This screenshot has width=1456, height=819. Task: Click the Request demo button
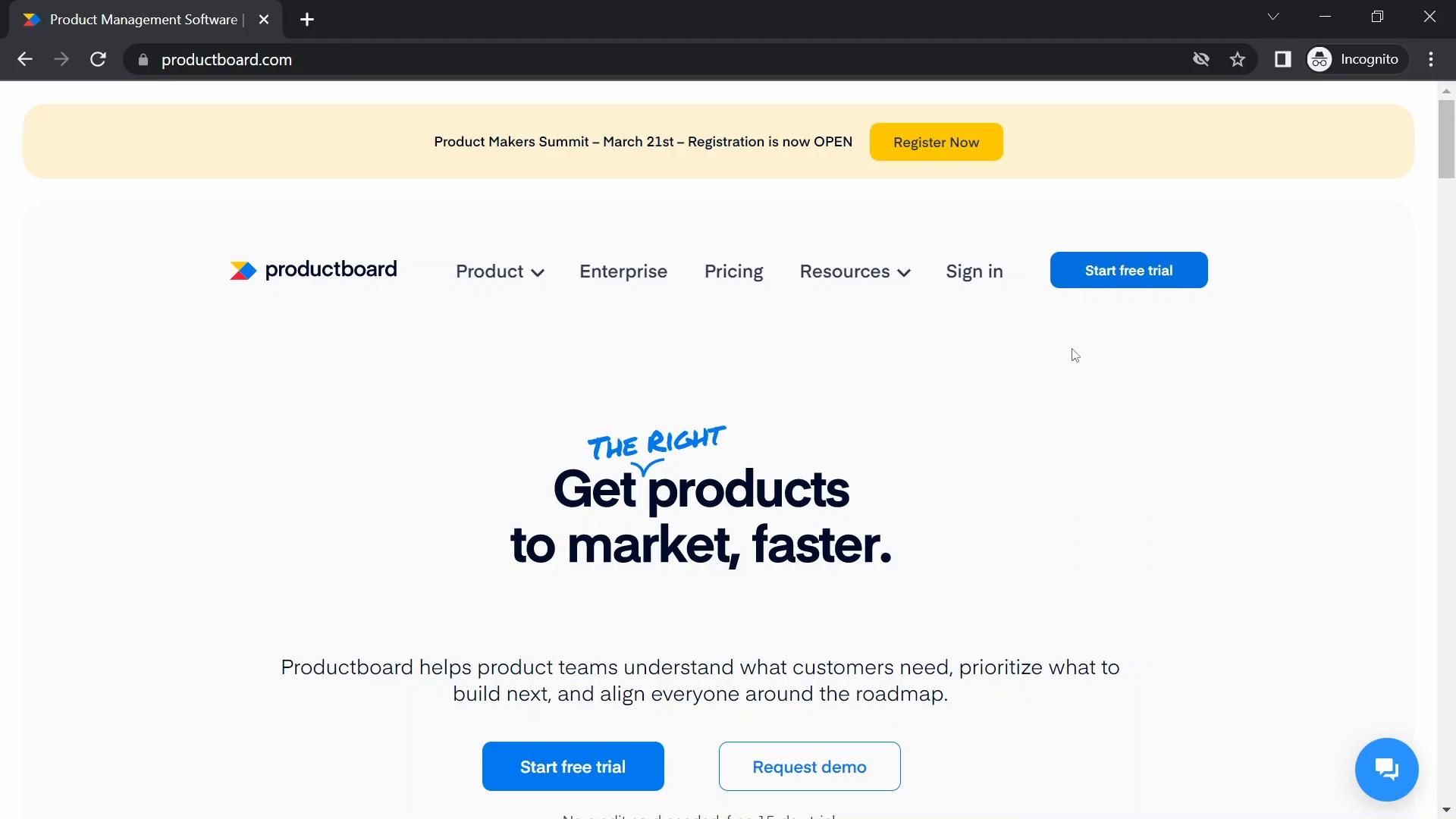click(810, 766)
